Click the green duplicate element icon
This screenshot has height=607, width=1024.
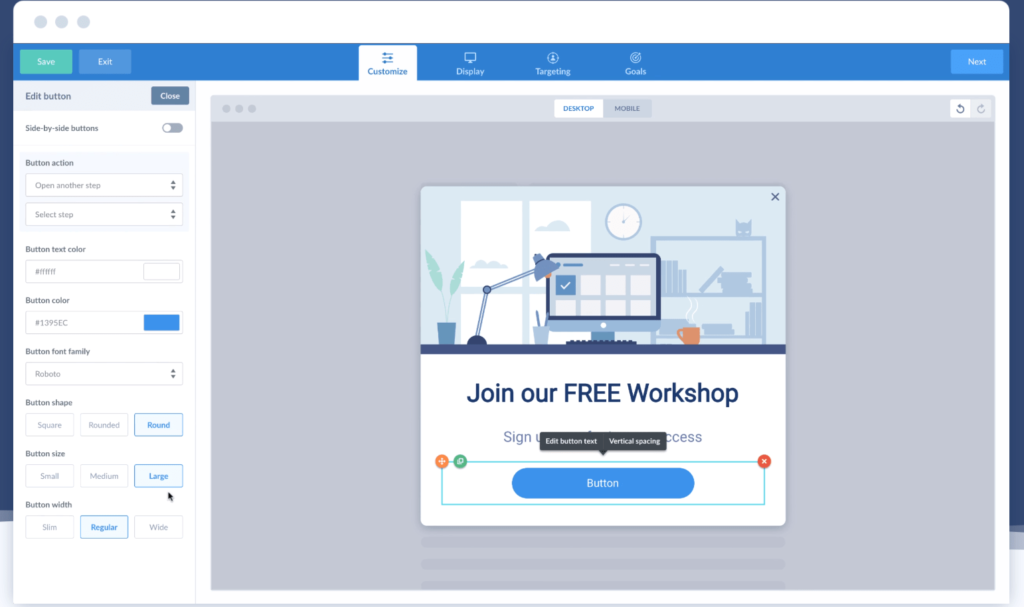[x=460, y=461]
